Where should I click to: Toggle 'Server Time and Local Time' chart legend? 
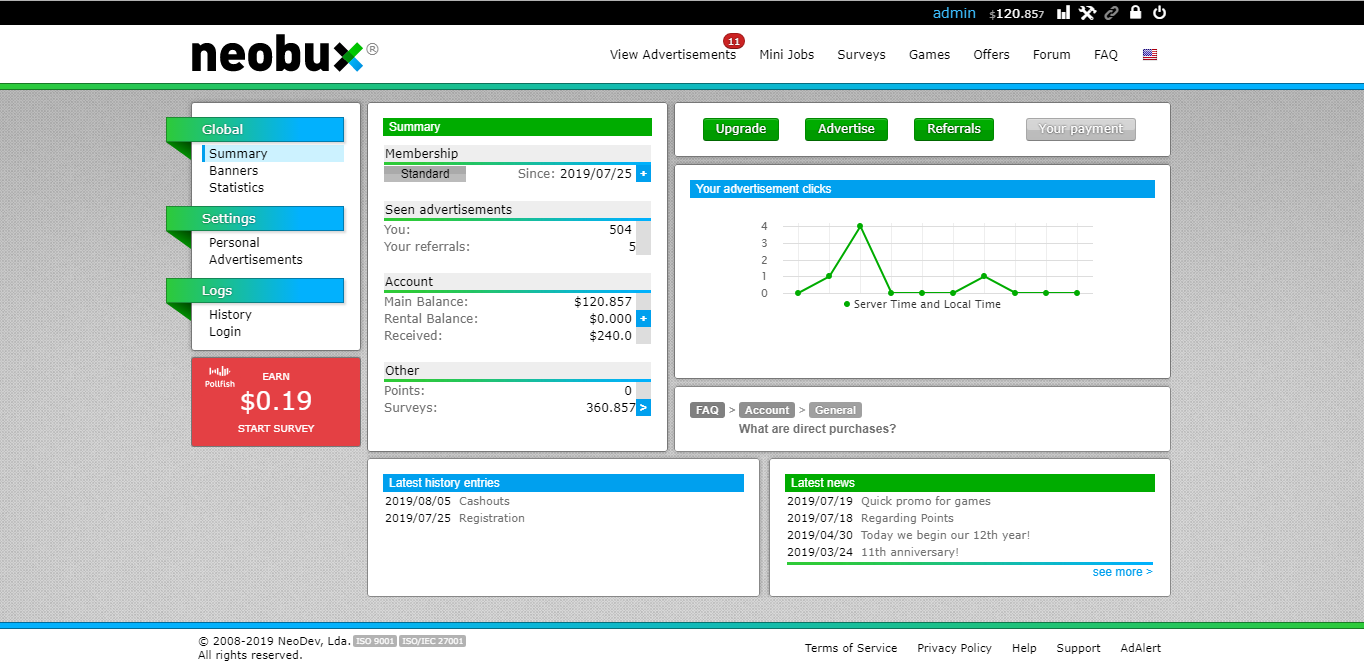tap(922, 304)
